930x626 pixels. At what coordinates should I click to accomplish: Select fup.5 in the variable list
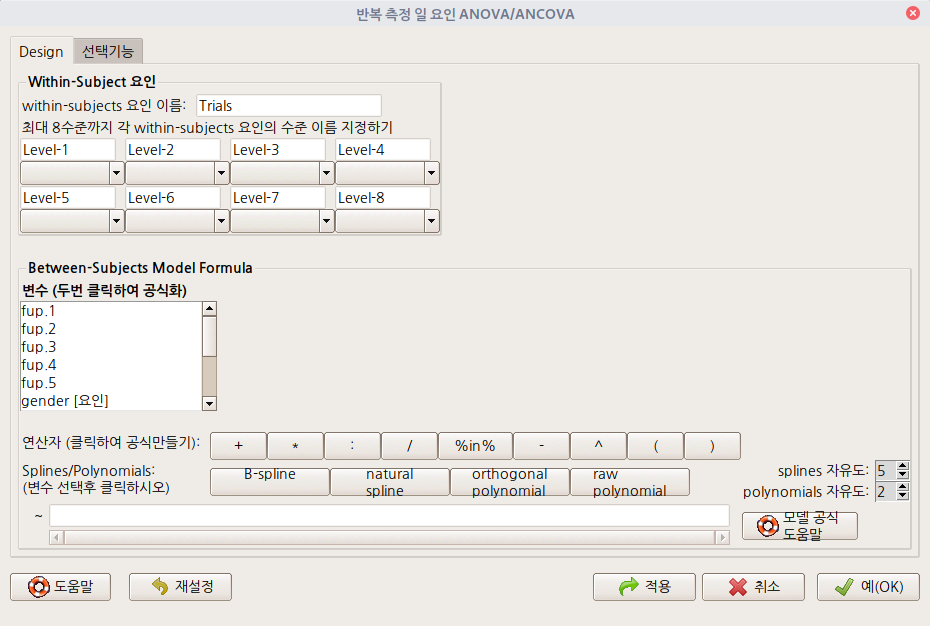pyautogui.click(x=111, y=383)
